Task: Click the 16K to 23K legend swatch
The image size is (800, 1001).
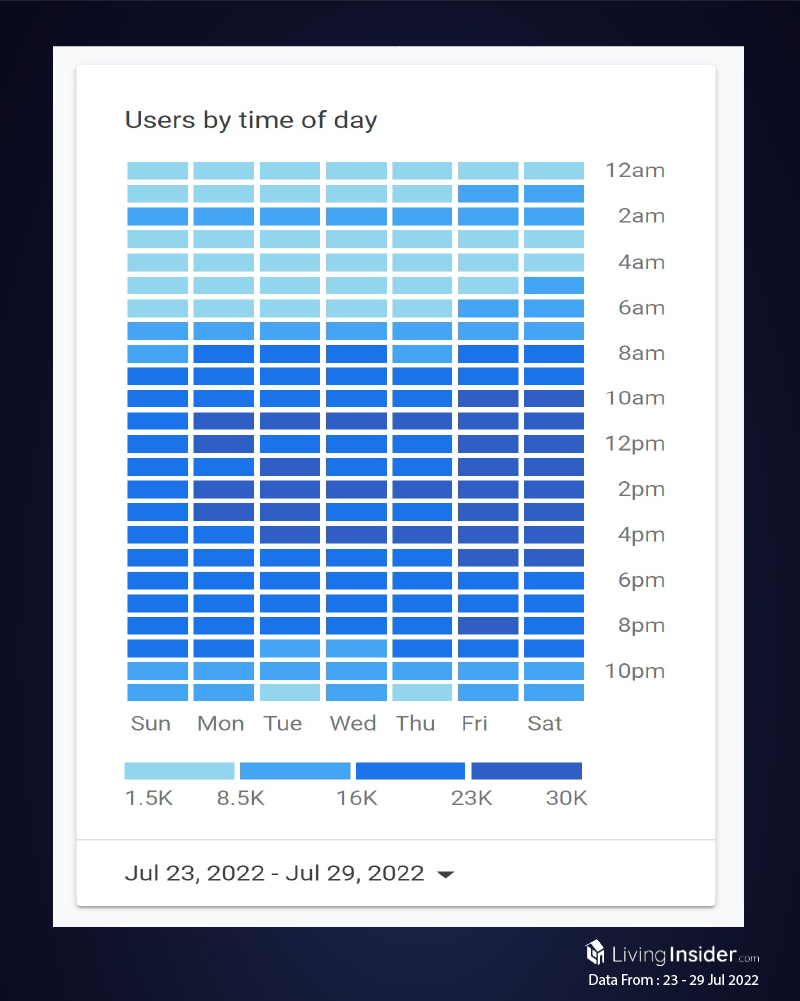Action: (x=410, y=771)
